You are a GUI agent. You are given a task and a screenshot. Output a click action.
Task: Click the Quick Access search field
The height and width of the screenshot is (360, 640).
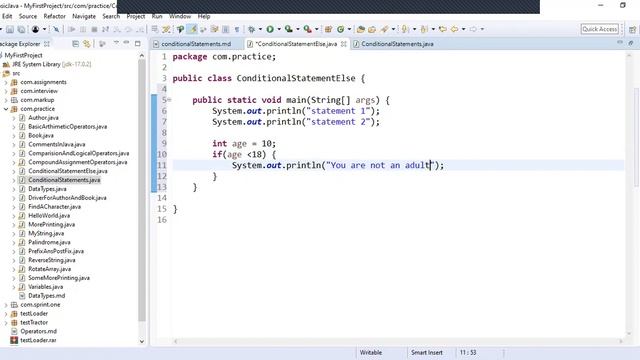click(x=600, y=29)
